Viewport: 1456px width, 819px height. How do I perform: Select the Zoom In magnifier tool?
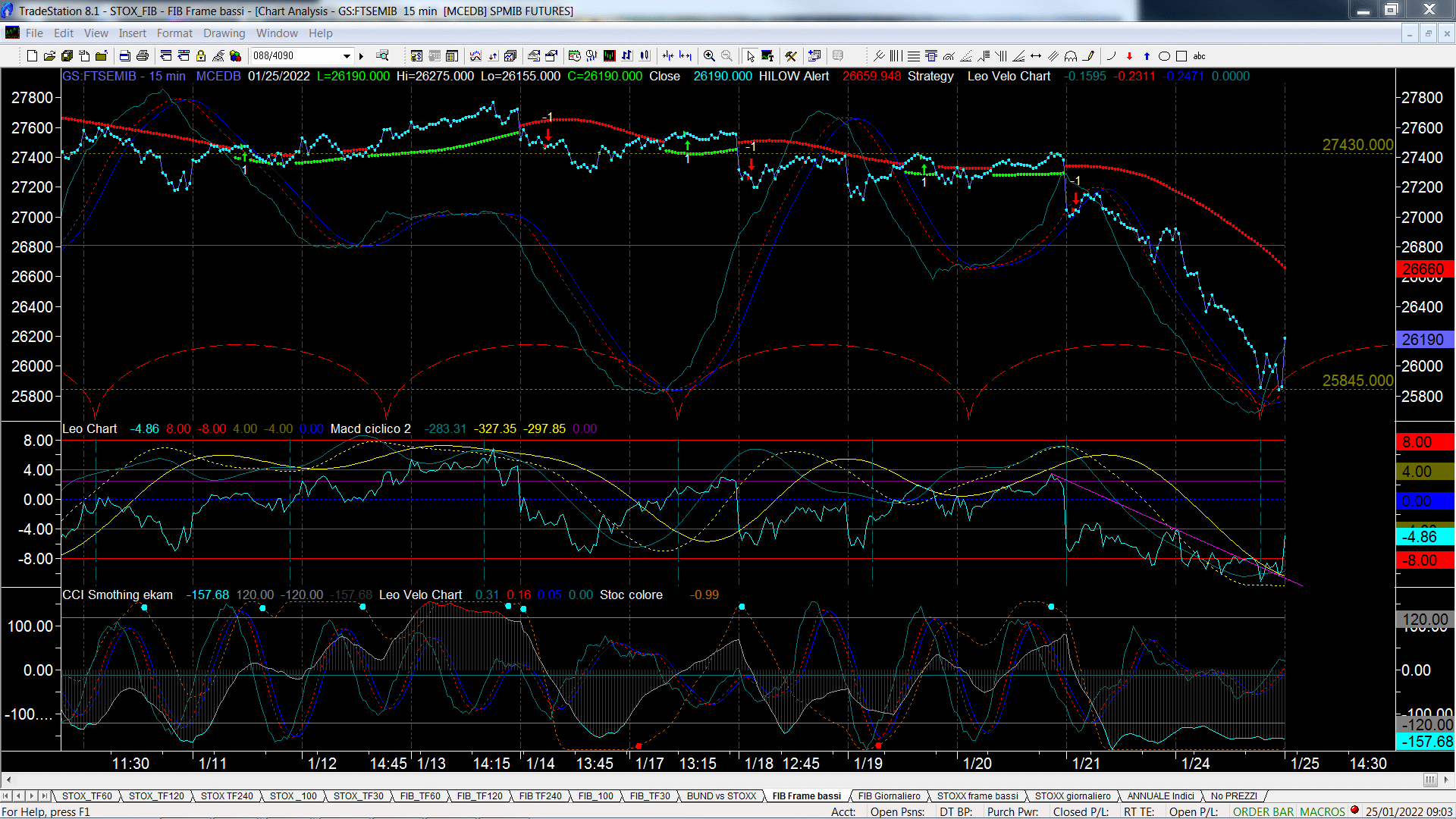pyautogui.click(x=709, y=56)
